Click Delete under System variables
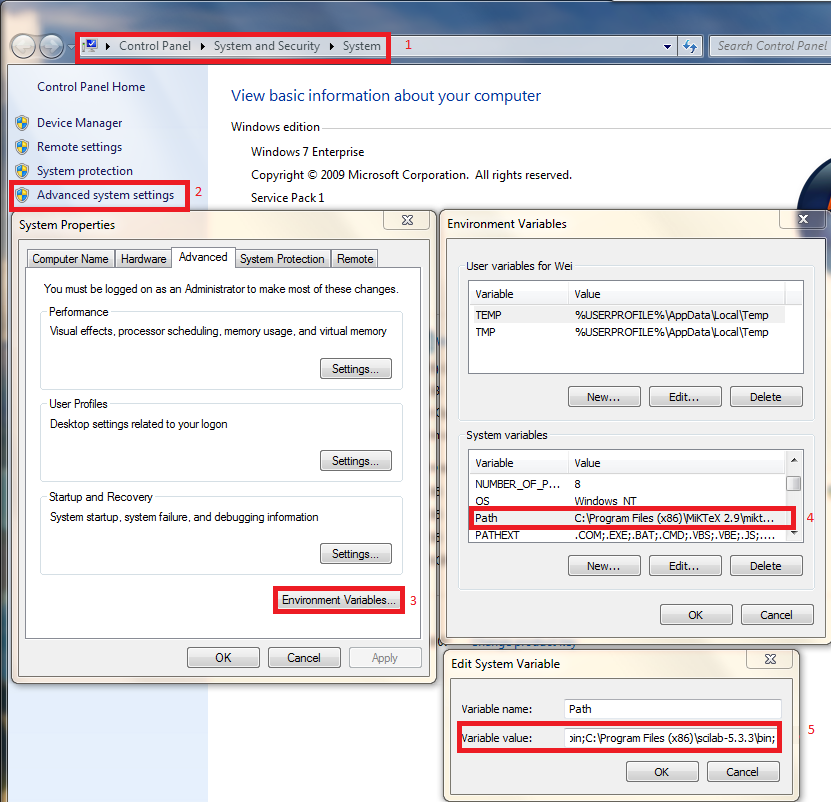 tap(766, 566)
